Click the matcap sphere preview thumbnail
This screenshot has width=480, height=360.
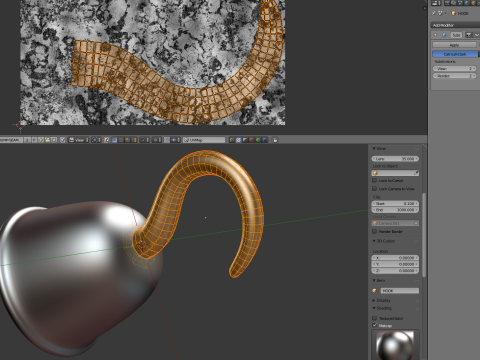(x=395, y=345)
